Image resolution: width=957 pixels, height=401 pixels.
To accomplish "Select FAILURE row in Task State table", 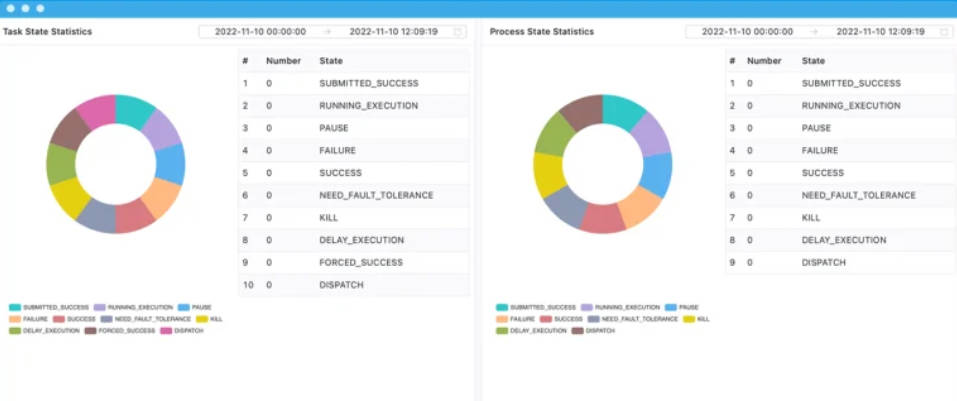I will tap(354, 150).
